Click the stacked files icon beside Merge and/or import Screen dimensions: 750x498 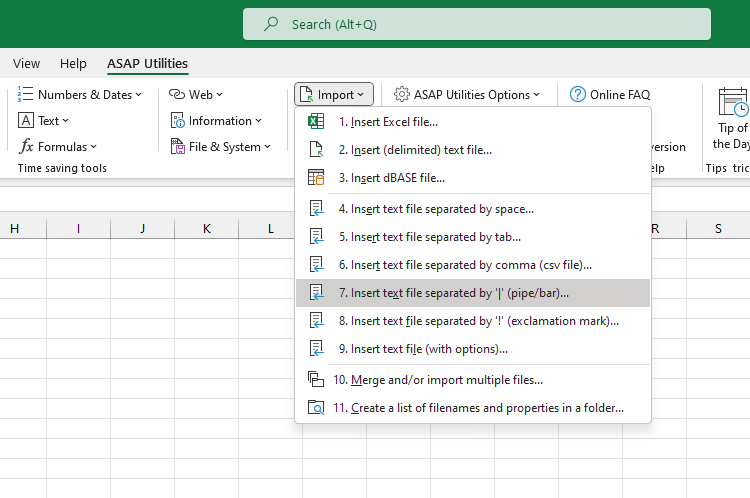pos(316,379)
